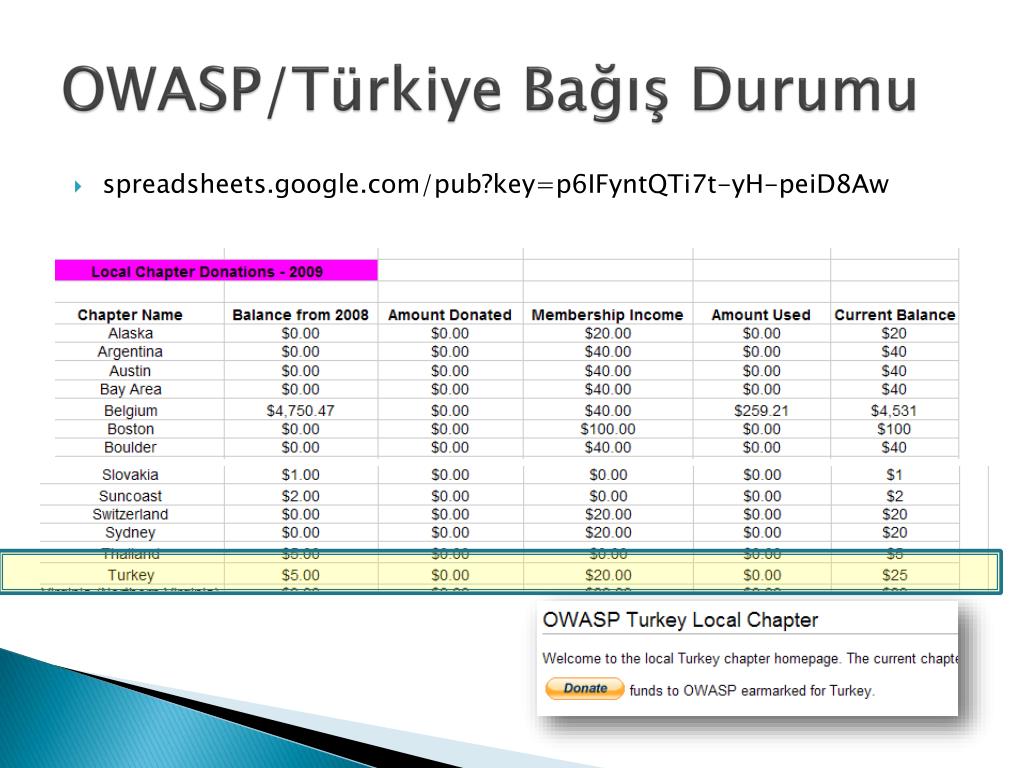The image size is (1024, 768).
Task: Select Boston's $100 current balance
Action: click(x=894, y=429)
